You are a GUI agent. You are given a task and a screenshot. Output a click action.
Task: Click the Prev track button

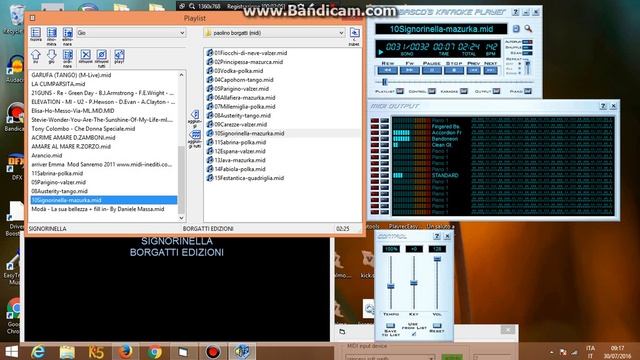pos(473,70)
